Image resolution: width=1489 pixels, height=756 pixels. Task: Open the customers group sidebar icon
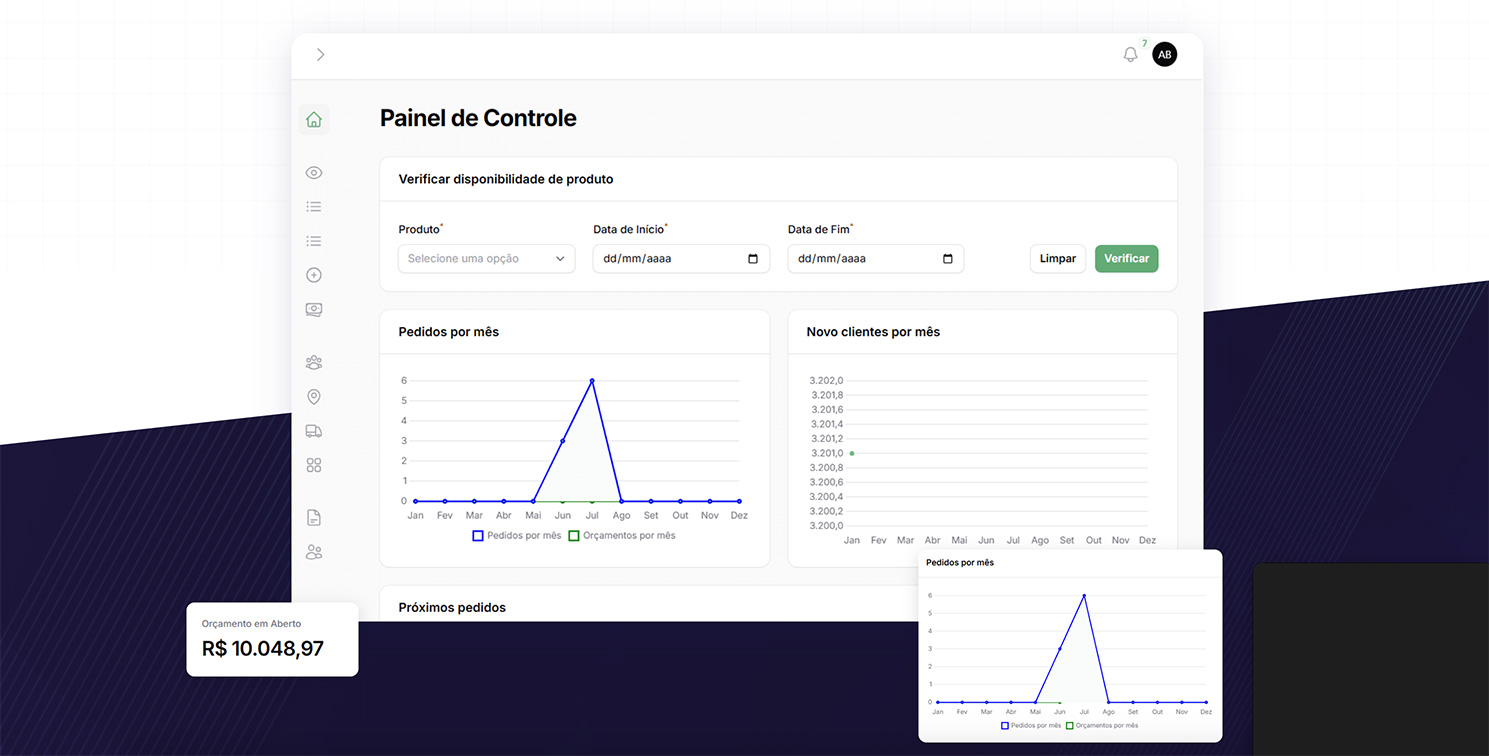314,362
